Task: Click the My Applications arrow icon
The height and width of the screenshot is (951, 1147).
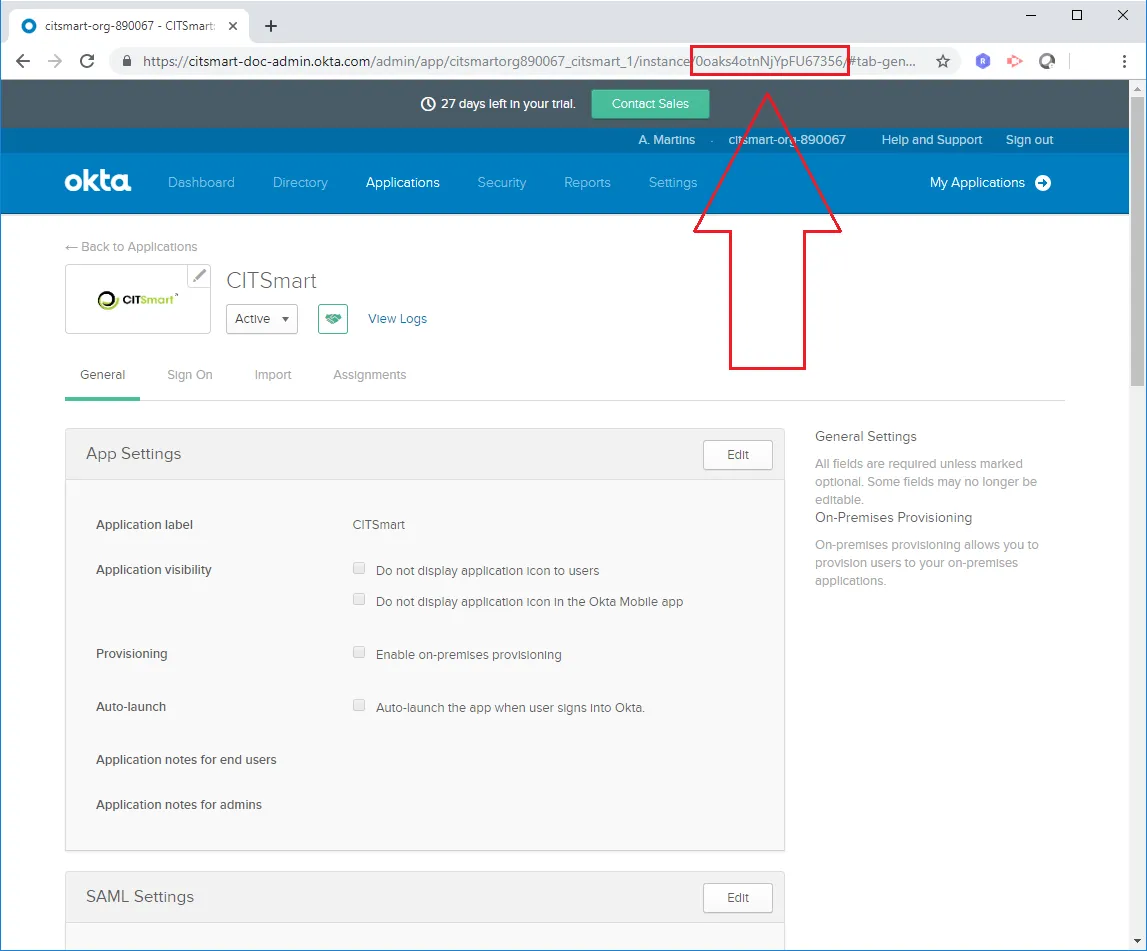Action: pos(1043,183)
